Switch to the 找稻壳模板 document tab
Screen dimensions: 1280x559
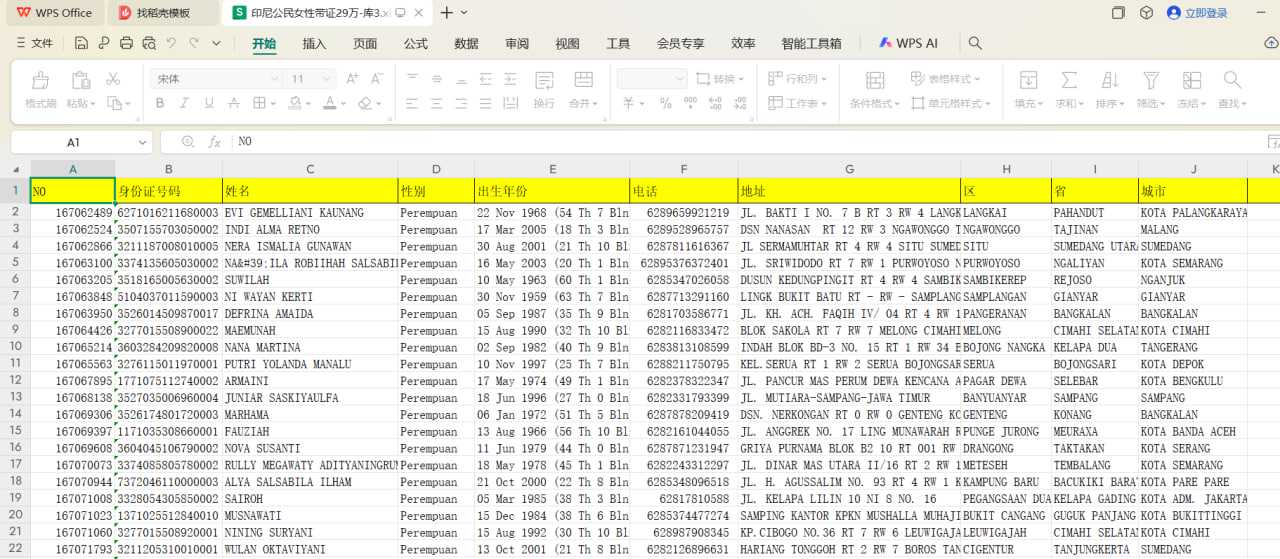tap(163, 13)
